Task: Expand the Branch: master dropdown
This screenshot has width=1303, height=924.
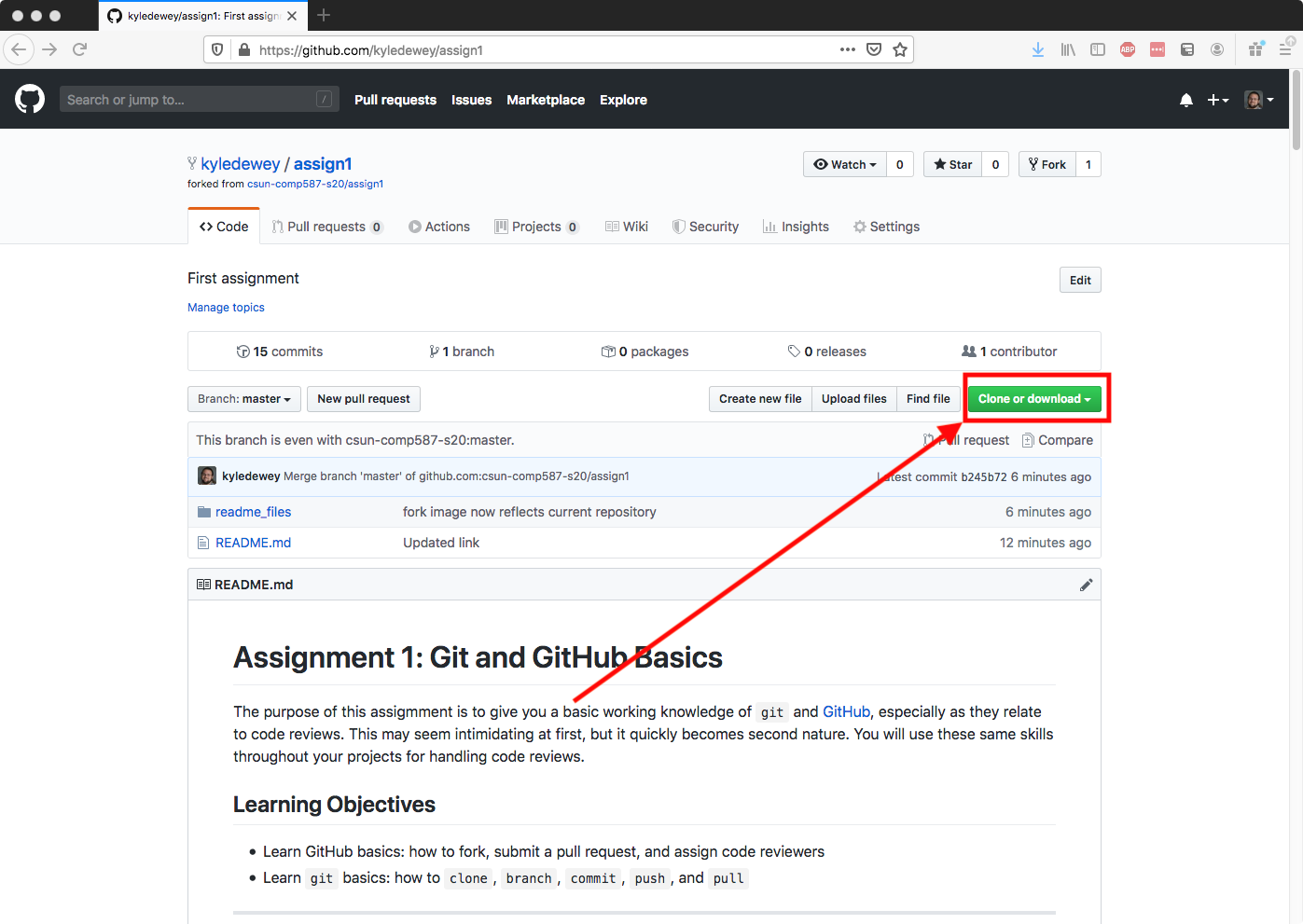Action: tap(244, 399)
